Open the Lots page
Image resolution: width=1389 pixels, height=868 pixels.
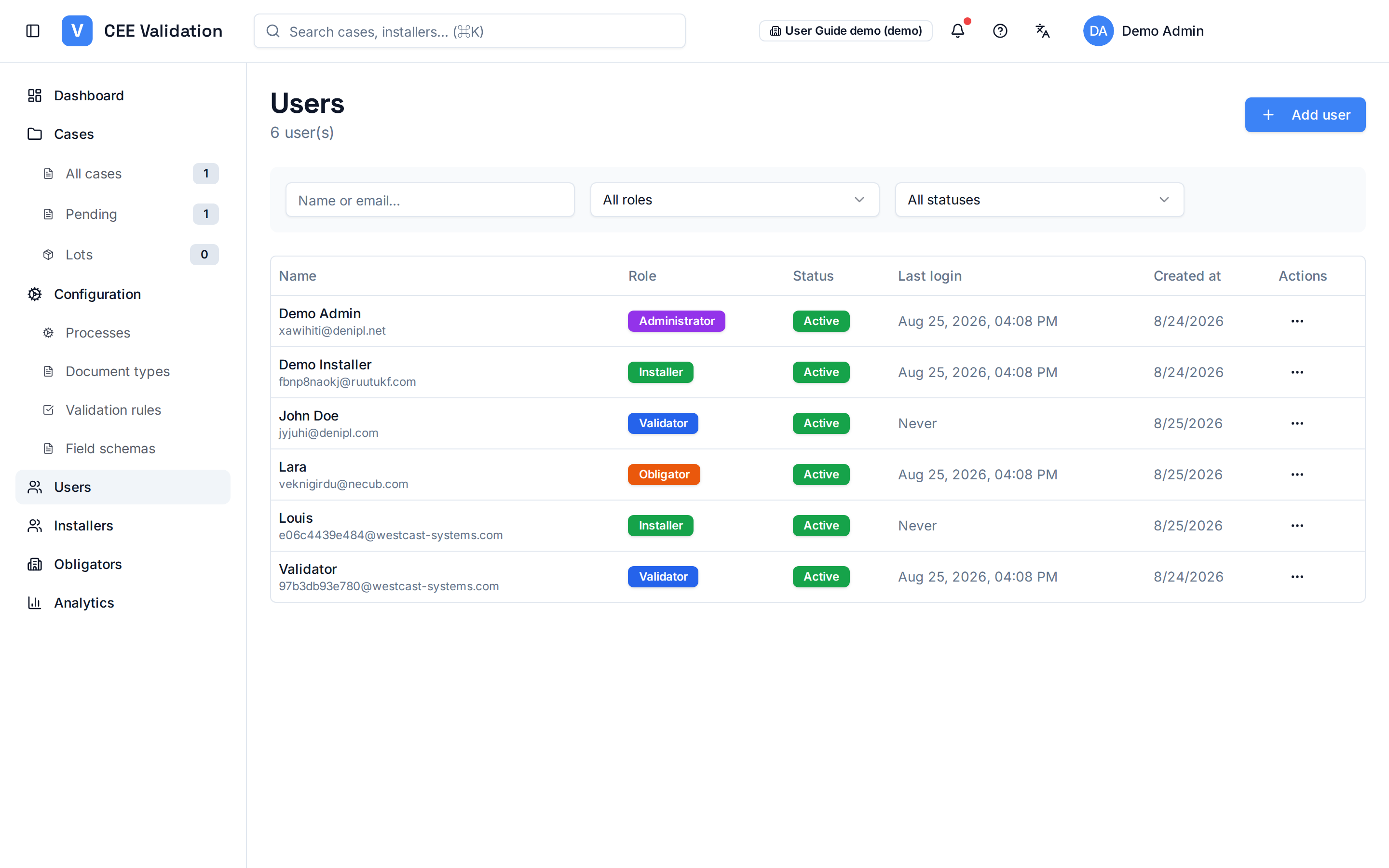pos(123,254)
